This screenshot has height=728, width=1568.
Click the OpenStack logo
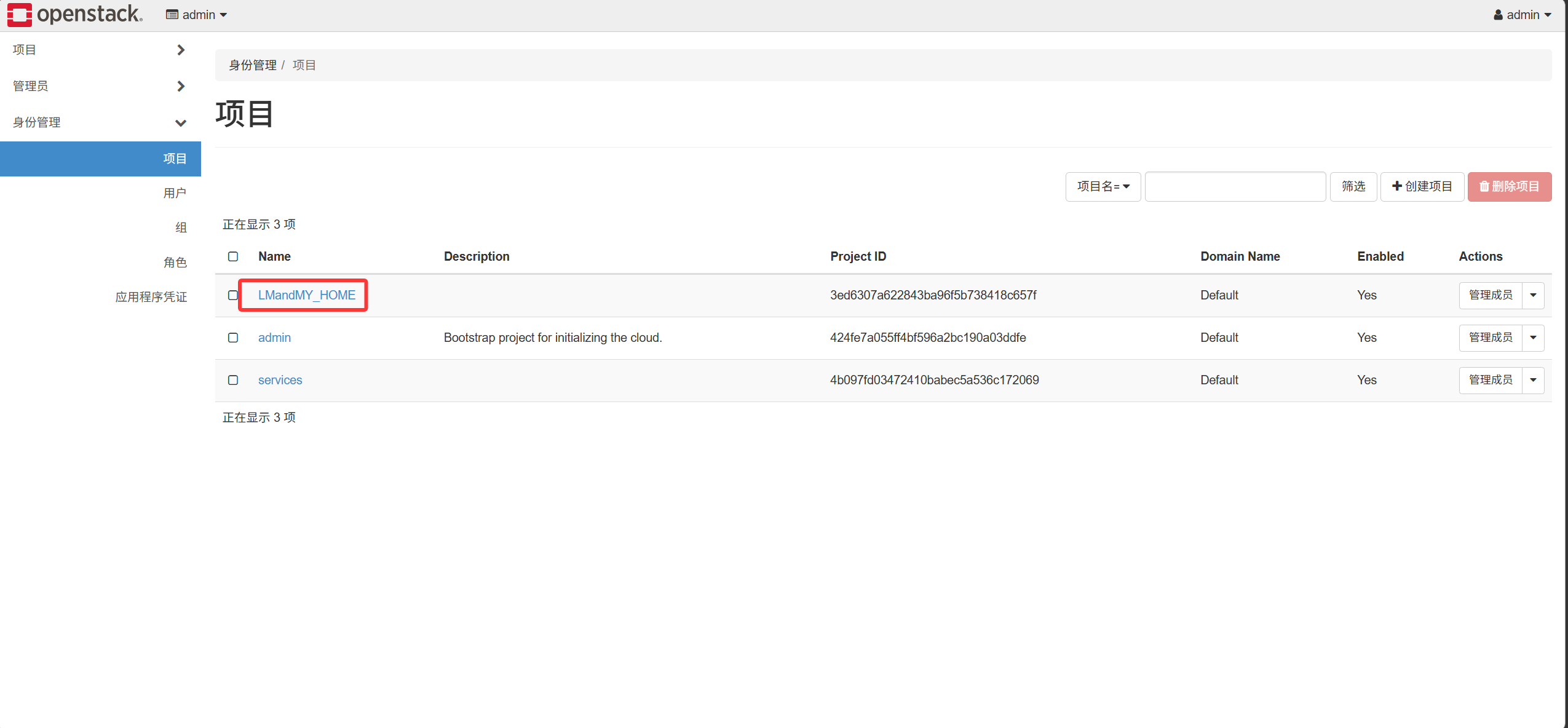[x=75, y=14]
